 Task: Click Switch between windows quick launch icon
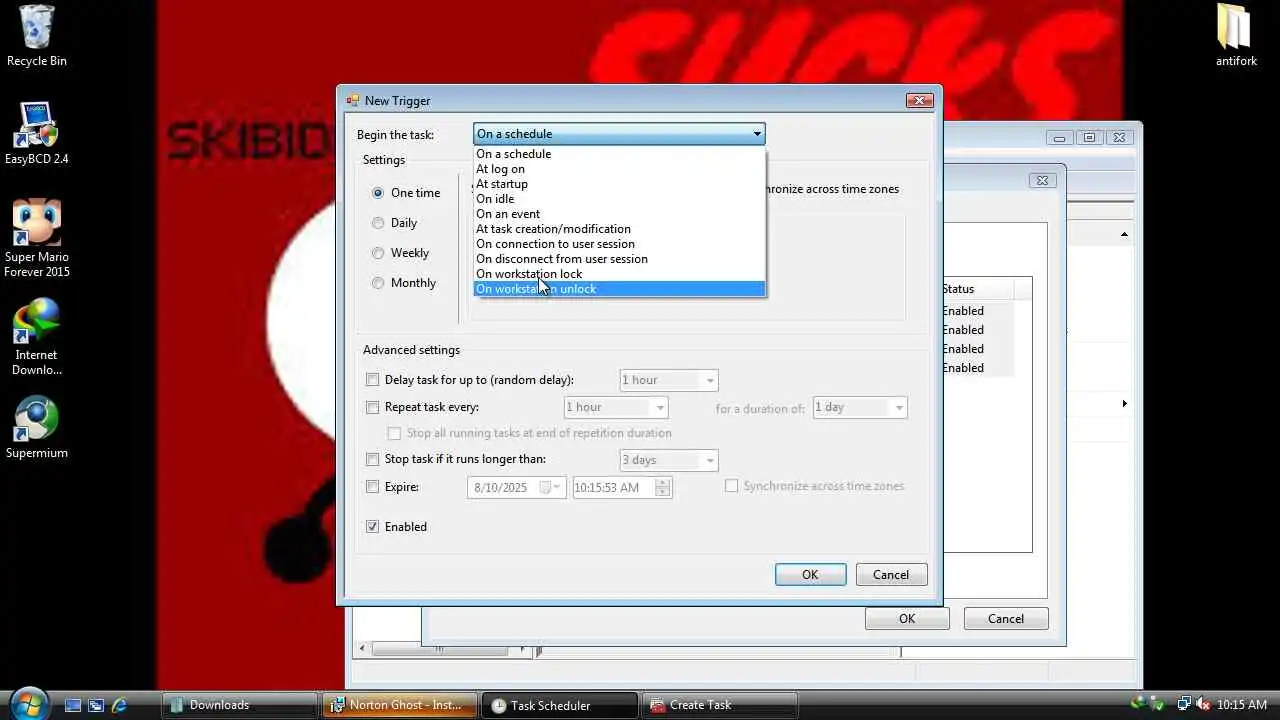96,705
